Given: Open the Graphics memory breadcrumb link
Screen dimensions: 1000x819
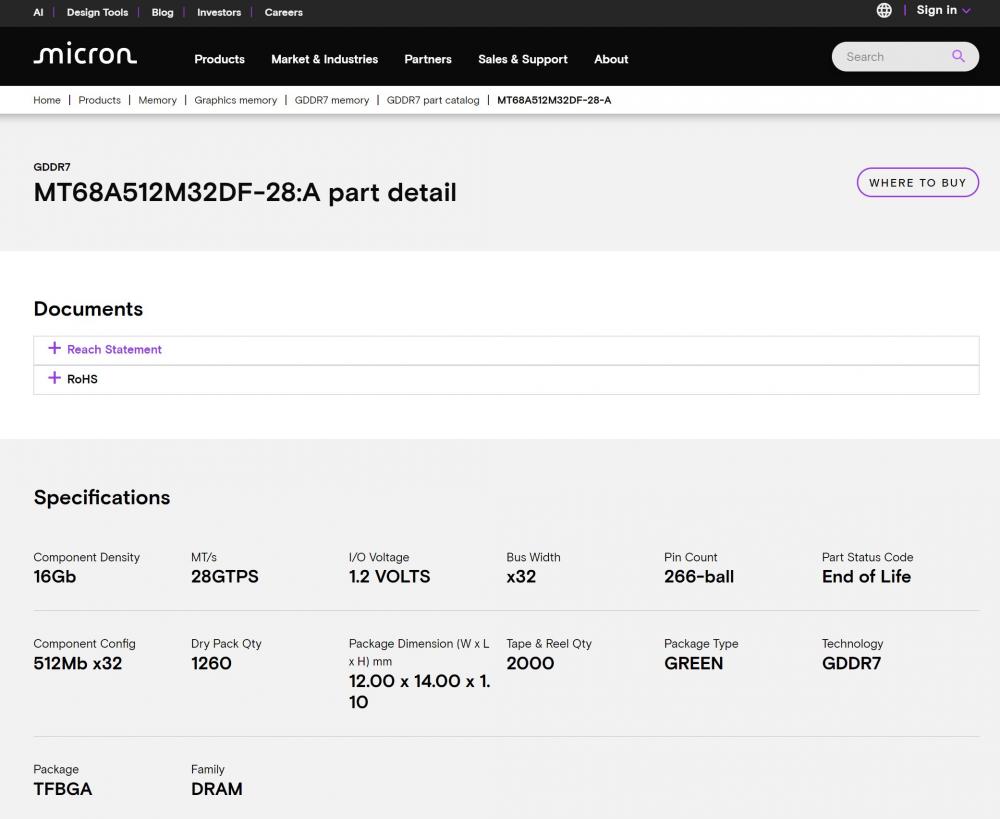Looking at the screenshot, I should (x=235, y=100).
